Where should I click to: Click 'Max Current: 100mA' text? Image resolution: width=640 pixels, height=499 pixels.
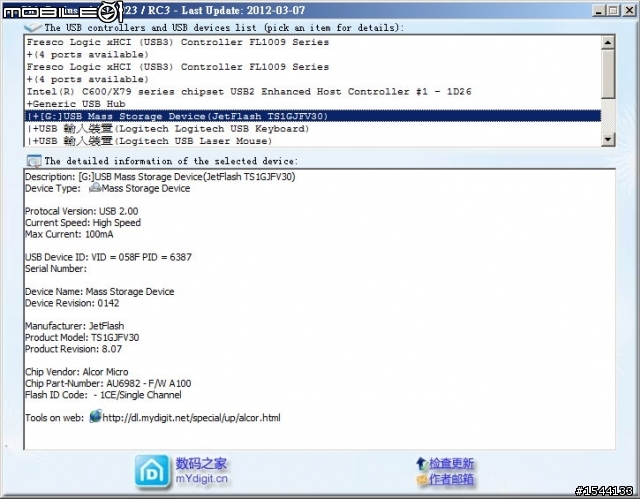pos(69,234)
